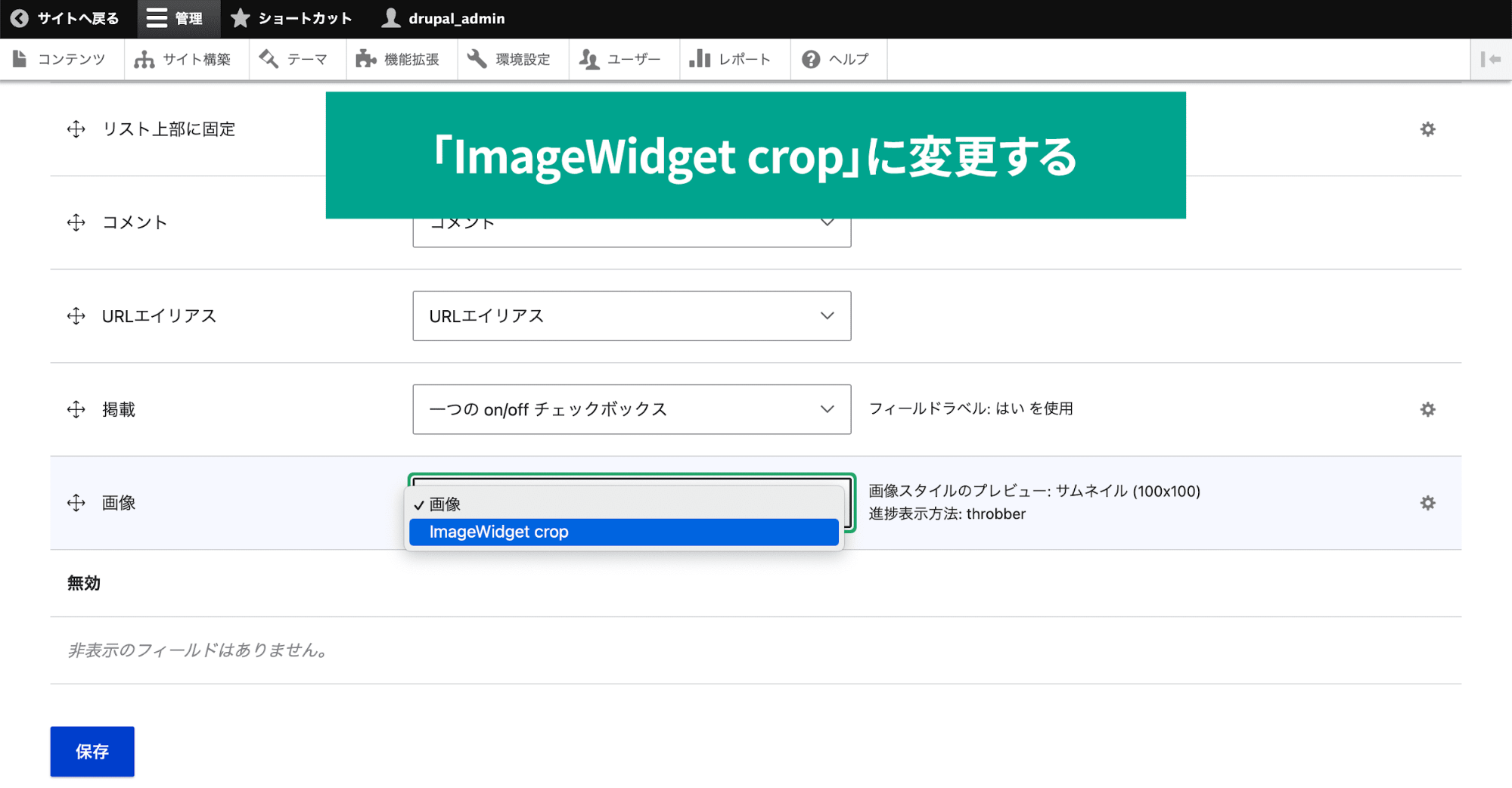Grab the drag handle for リスト上部に固定
The width and height of the screenshot is (1512, 788).
pyautogui.click(x=76, y=129)
